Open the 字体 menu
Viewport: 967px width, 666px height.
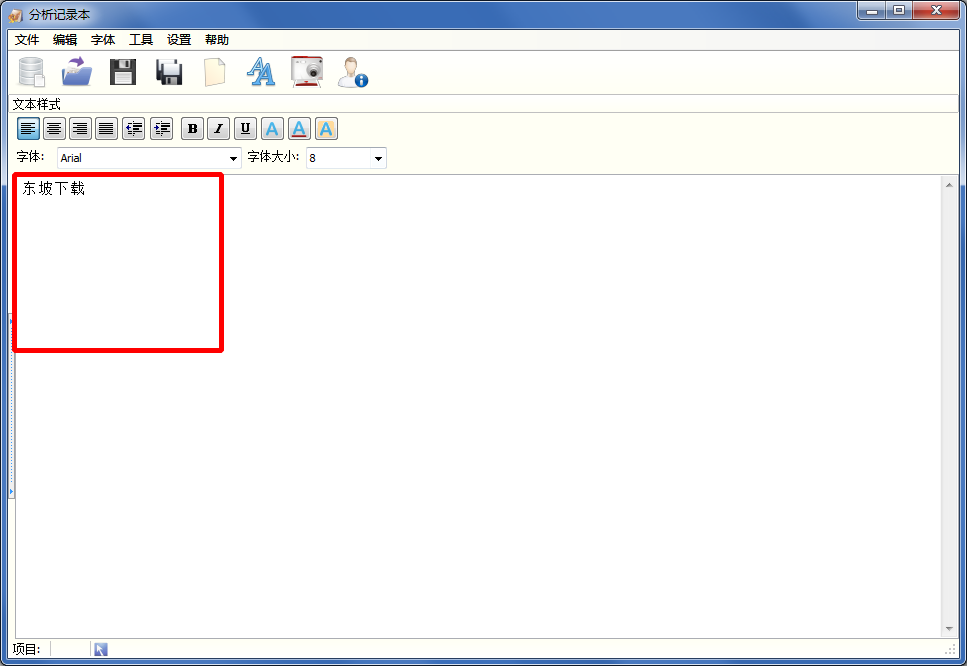(103, 39)
